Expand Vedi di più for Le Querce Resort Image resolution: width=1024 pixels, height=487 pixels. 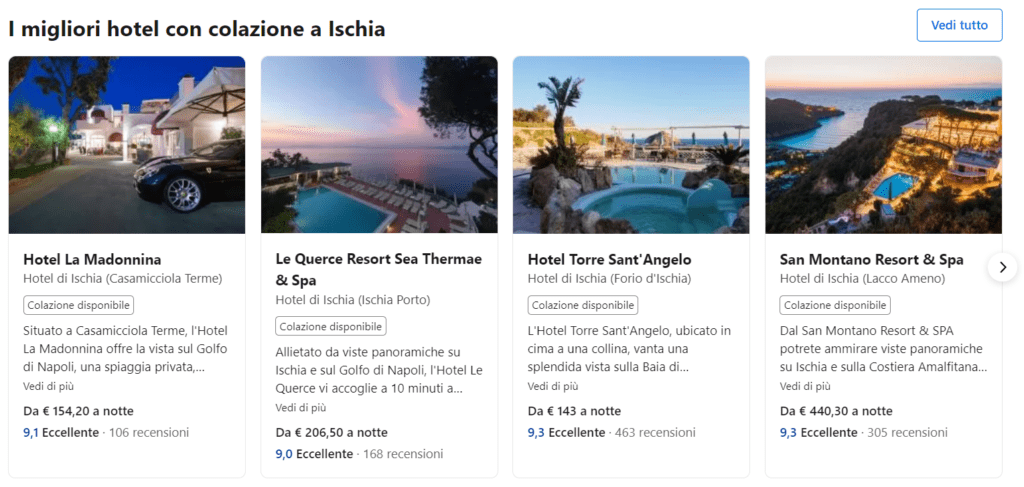300,407
